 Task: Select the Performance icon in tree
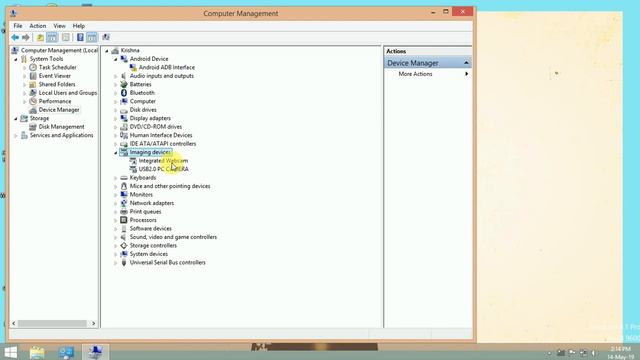click(x=33, y=101)
